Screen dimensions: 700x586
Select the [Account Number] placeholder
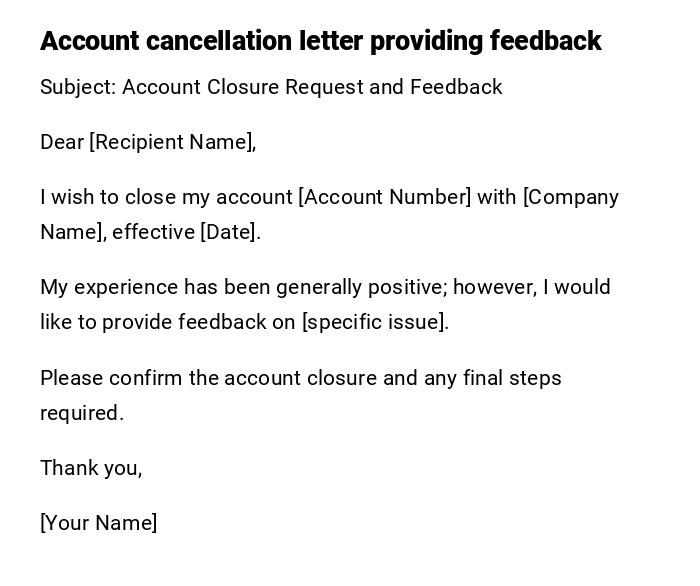click(385, 197)
